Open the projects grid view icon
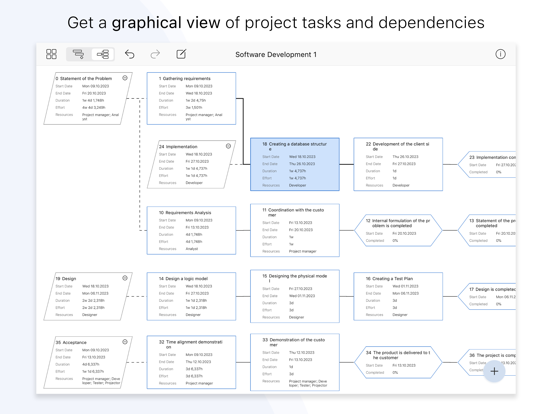This screenshot has width=552, height=414. pyautogui.click(x=51, y=54)
